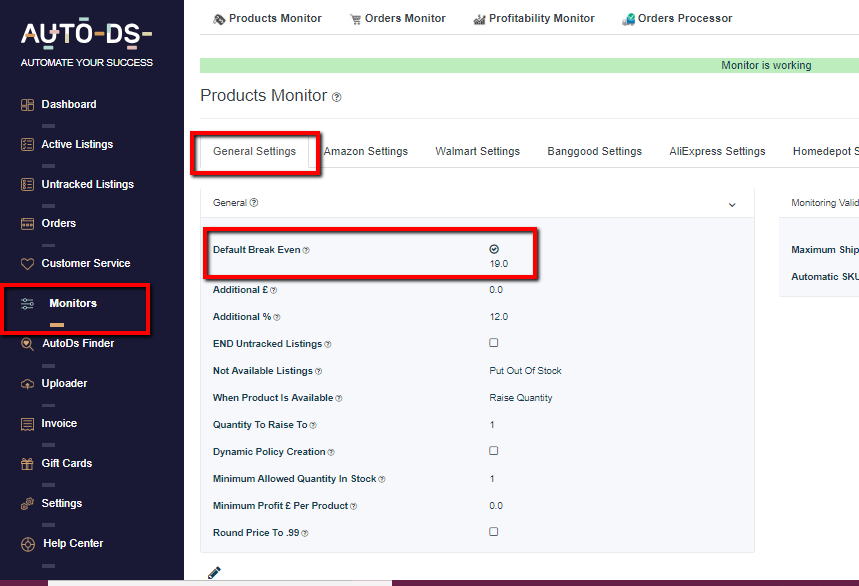Click the AutoDs Finder search icon
859x586 pixels.
click(27, 344)
